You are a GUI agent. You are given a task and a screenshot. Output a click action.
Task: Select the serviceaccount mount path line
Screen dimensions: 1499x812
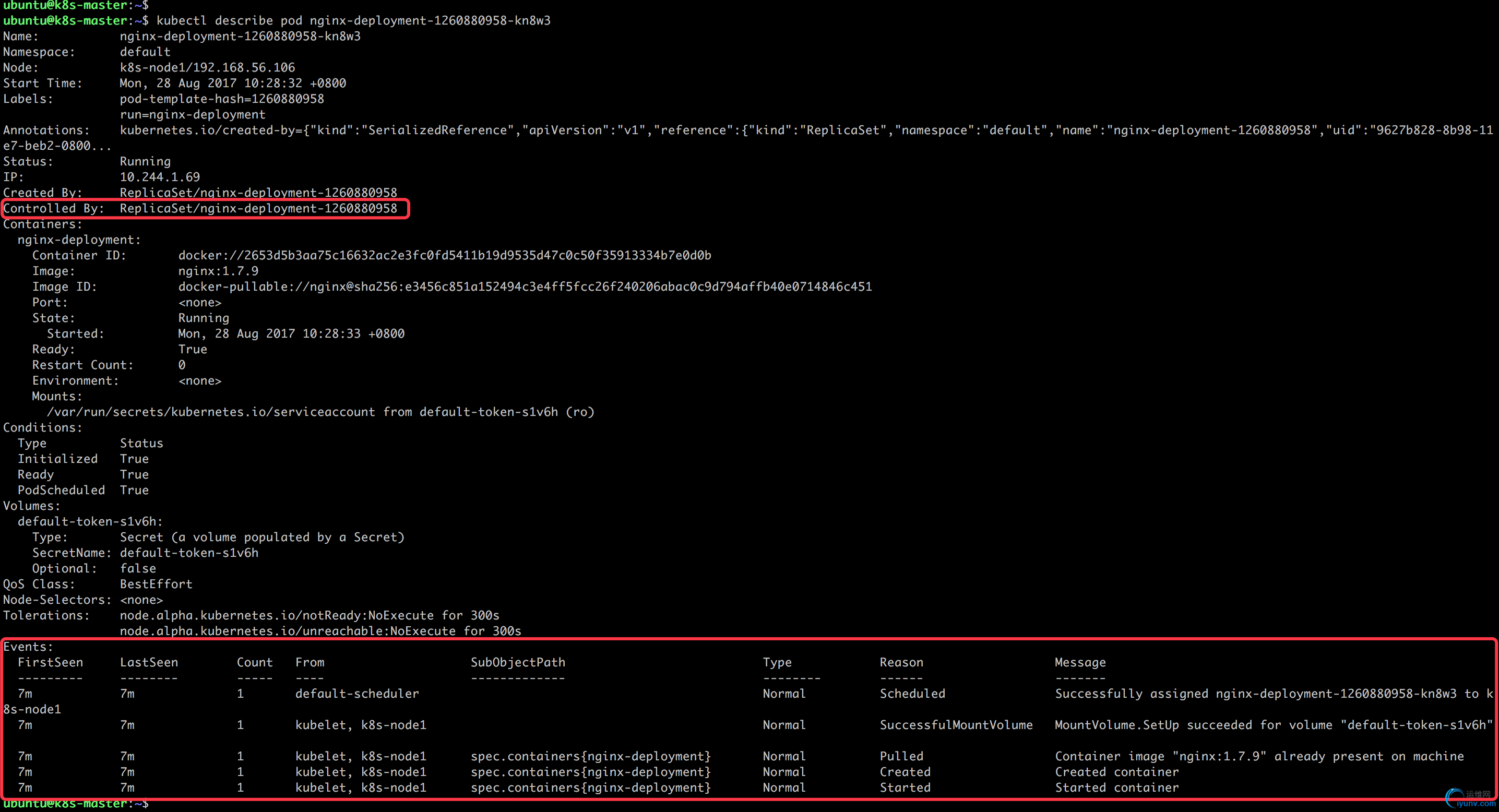(320, 412)
